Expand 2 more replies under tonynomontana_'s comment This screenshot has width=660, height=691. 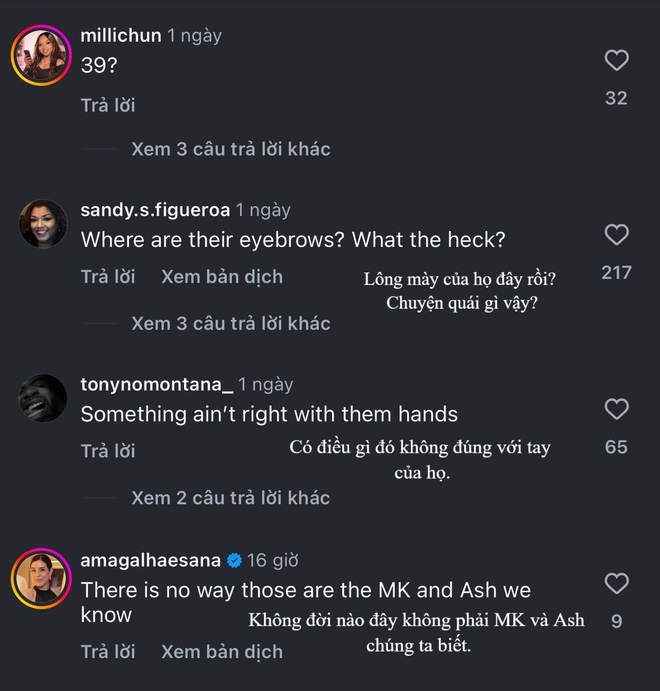230,497
